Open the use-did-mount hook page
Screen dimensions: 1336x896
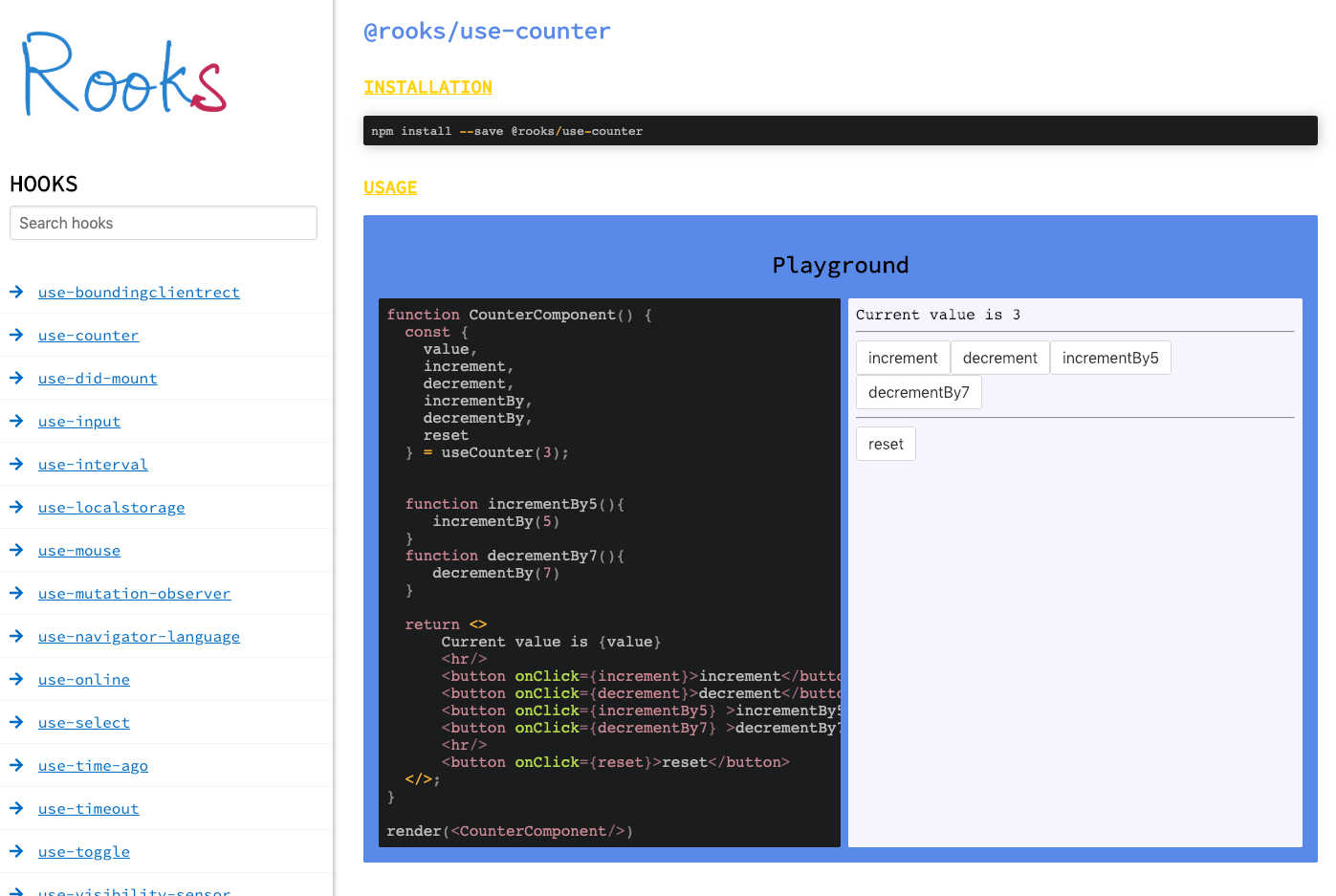[98, 378]
